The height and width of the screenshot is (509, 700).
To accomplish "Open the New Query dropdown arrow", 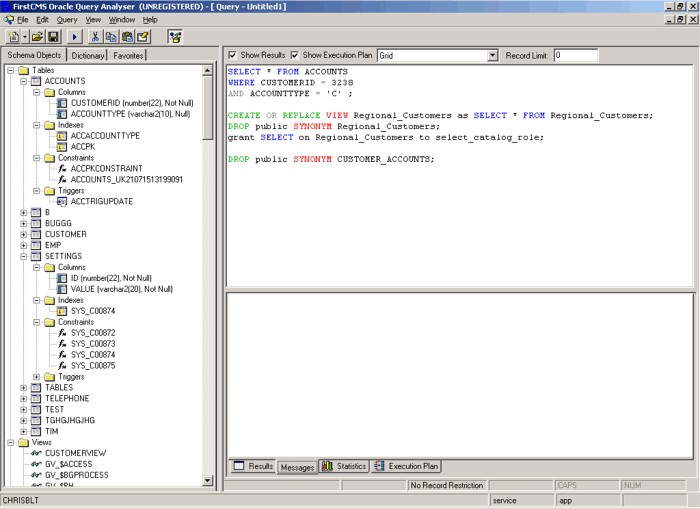I will point(25,37).
